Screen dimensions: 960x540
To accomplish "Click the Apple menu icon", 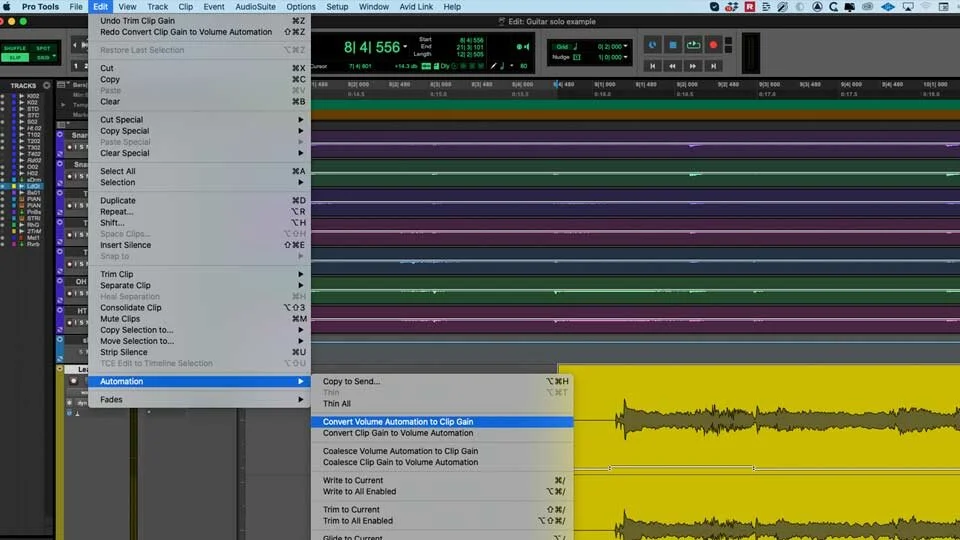I will click(x=7, y=7).
